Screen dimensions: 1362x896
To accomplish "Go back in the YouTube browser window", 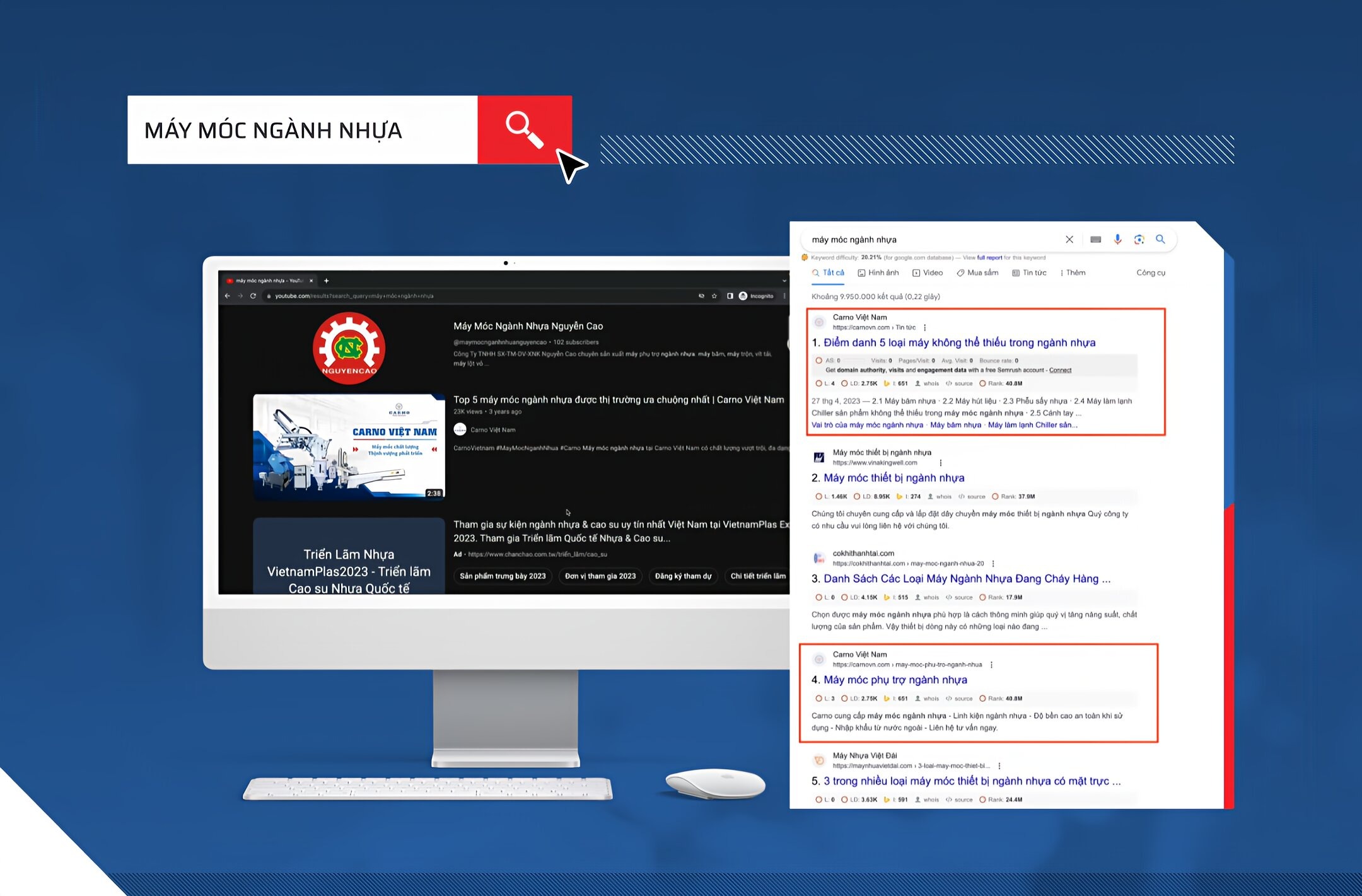I will 228,296.
